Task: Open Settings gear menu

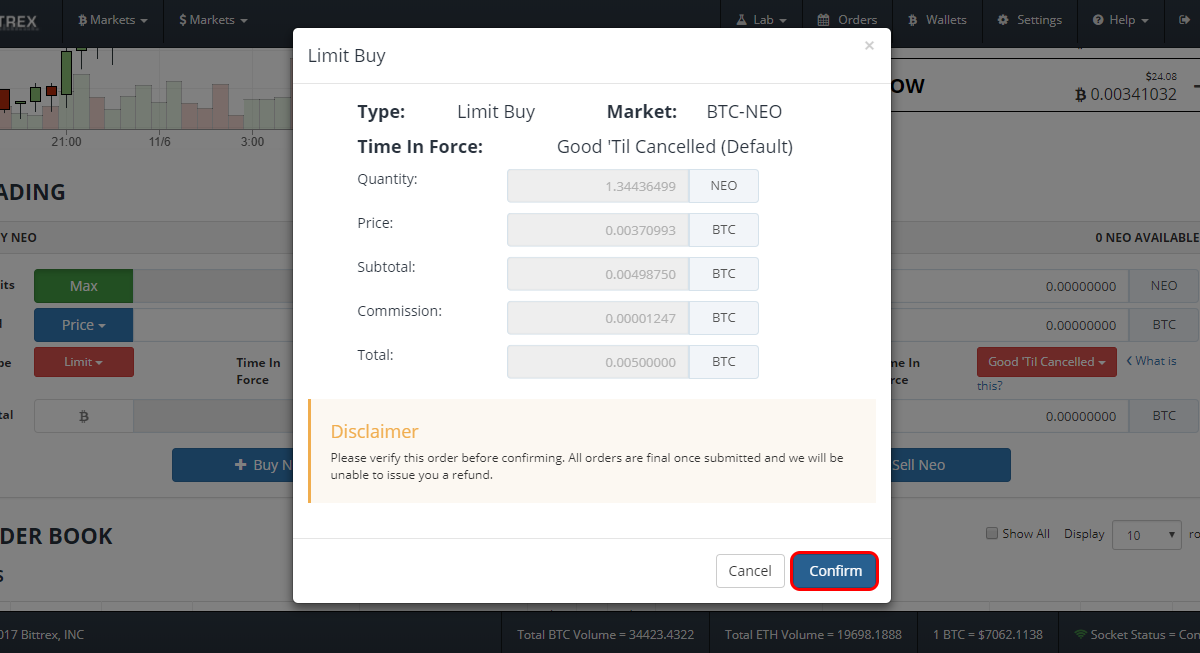Action: click(x=1029, y=20)
